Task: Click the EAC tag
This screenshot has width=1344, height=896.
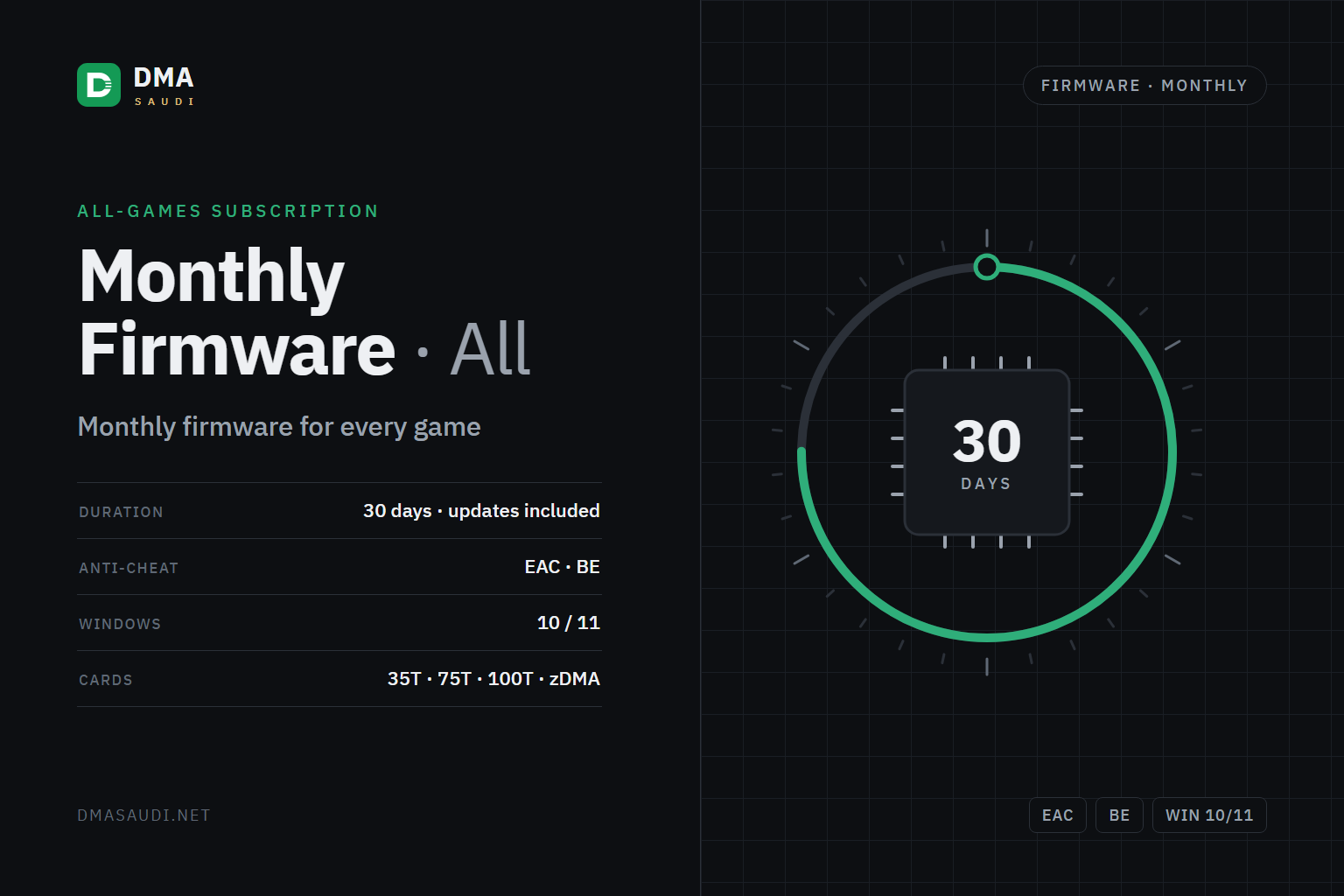Action: coord(1058,815)
